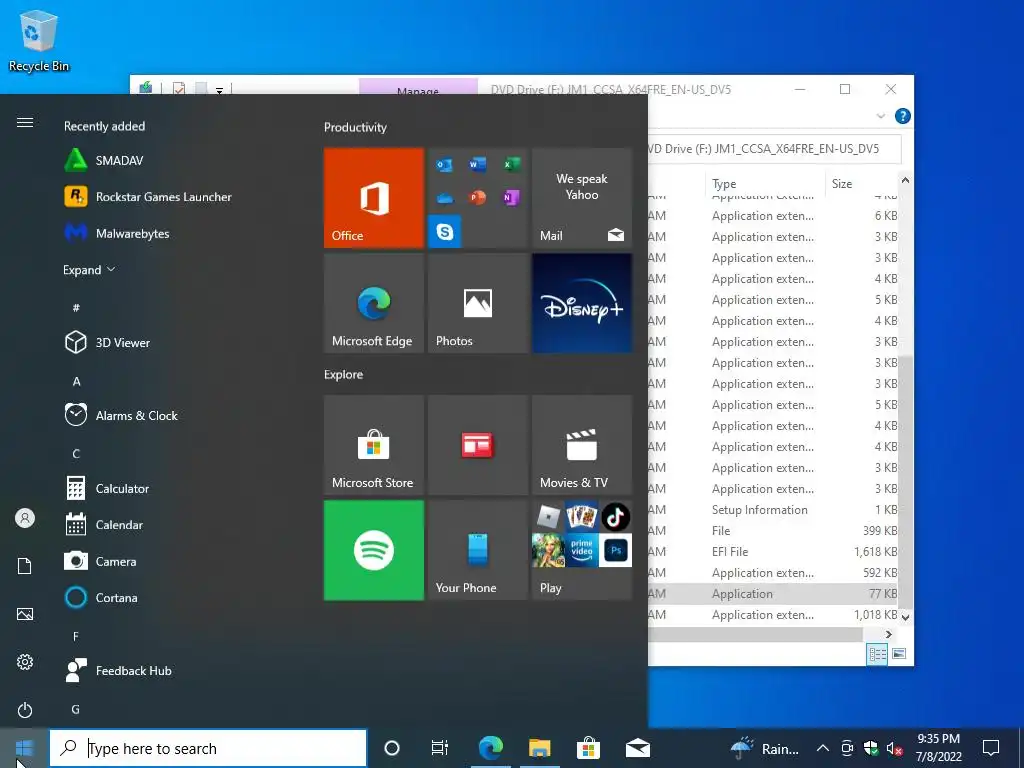
Task: Select the Manage tab in Explorer
Action: tap(418, 88)
